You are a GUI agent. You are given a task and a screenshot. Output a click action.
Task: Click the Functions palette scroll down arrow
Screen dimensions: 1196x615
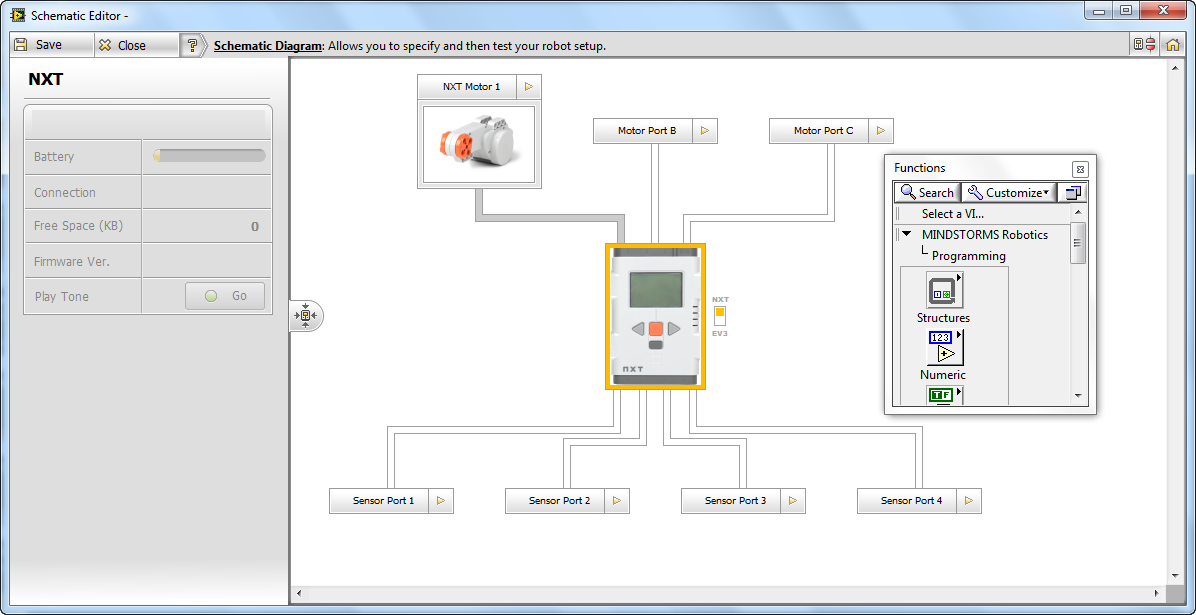click(x=1078, y=395)
